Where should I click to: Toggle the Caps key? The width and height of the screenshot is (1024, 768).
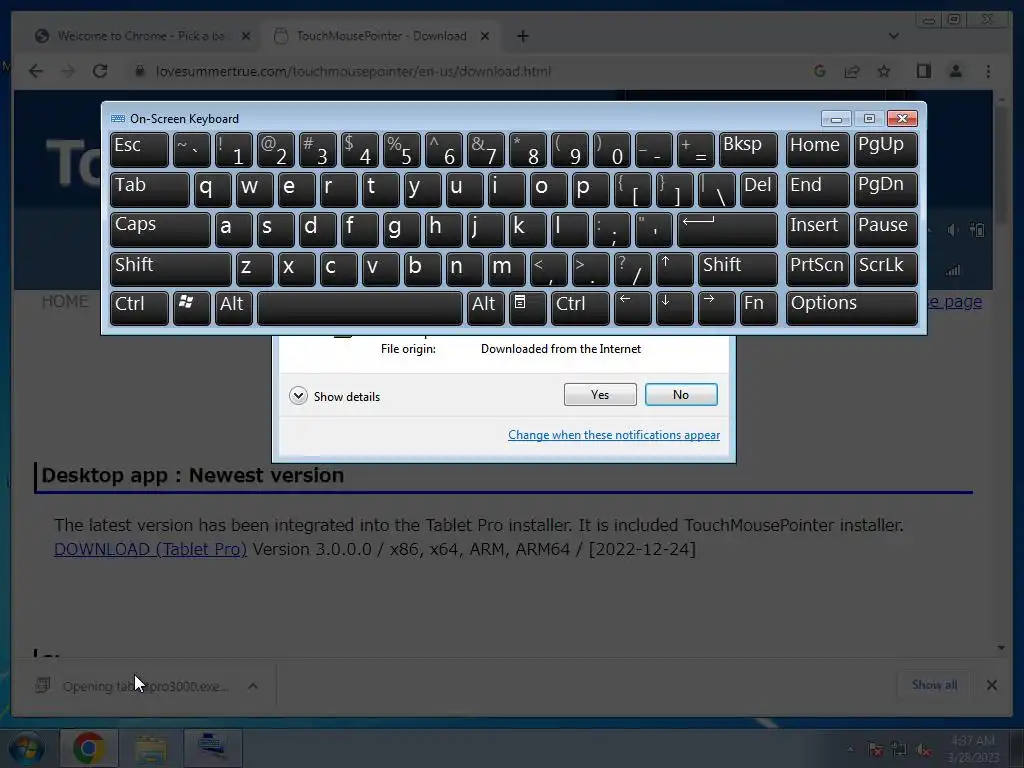click(x=160, y=229)
